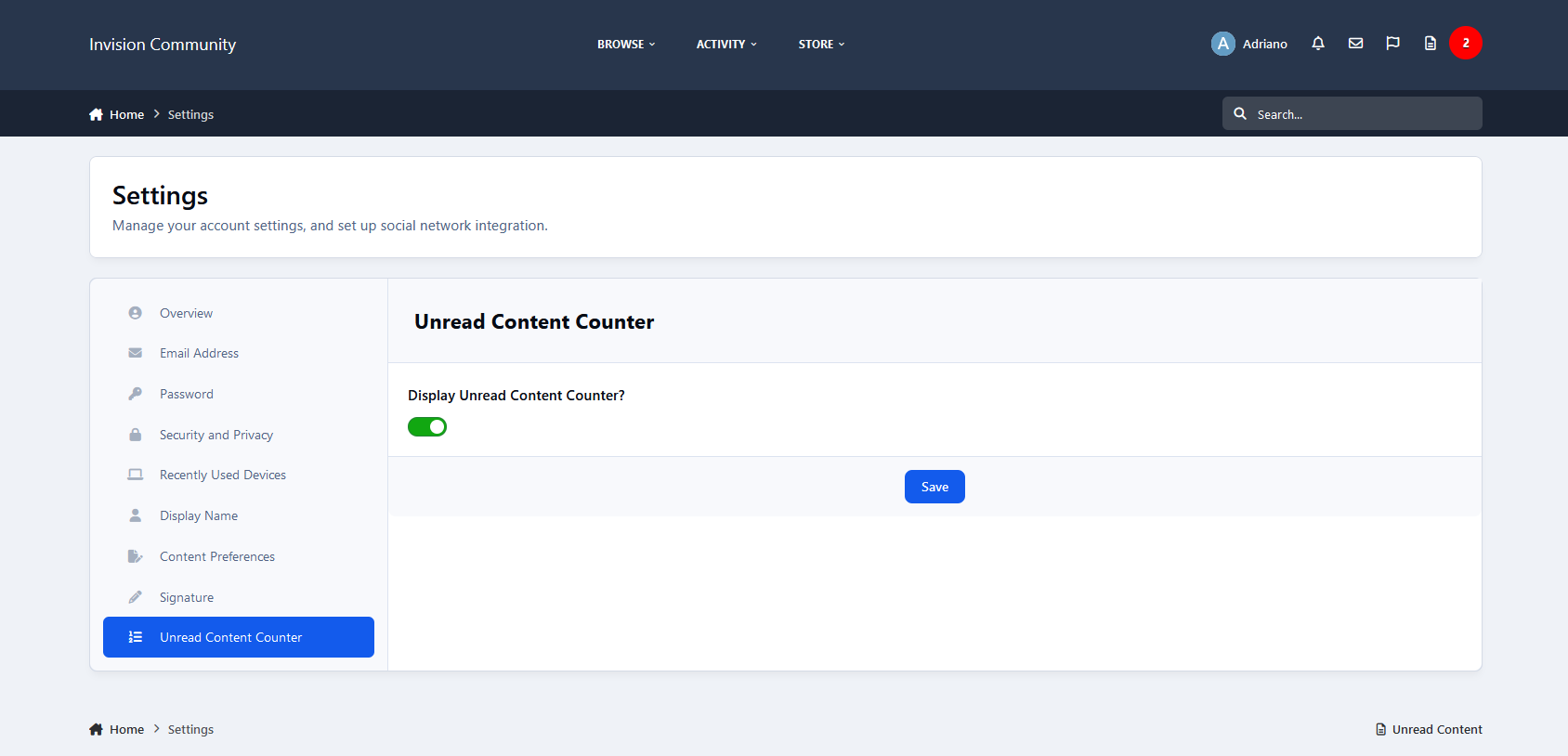Click the Security and Privacy lock icon
Screen dimensions: 1568x756
pyautogui.click(x=136, y=435)
